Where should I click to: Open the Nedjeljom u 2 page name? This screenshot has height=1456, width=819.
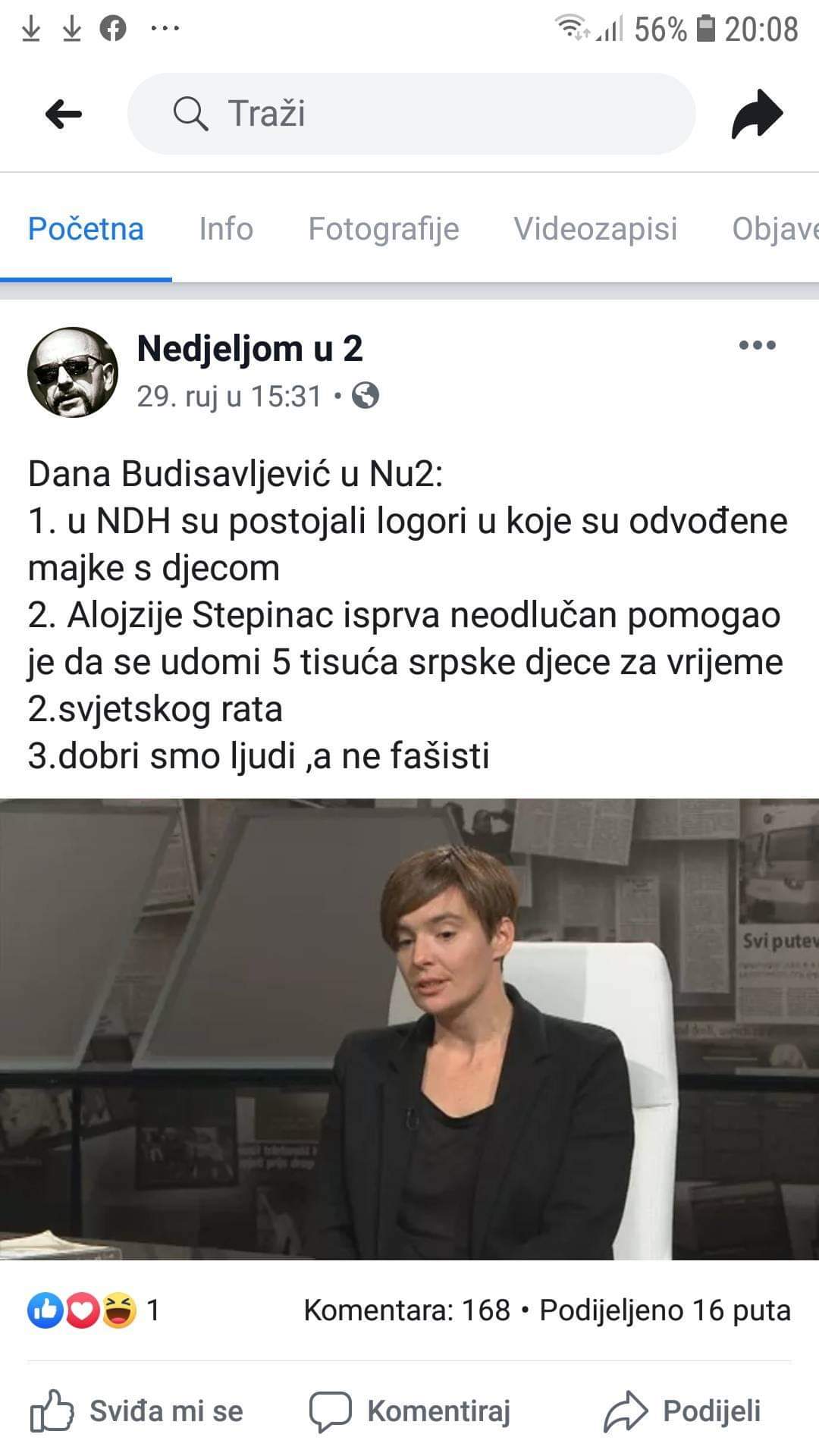click(250, 349)
